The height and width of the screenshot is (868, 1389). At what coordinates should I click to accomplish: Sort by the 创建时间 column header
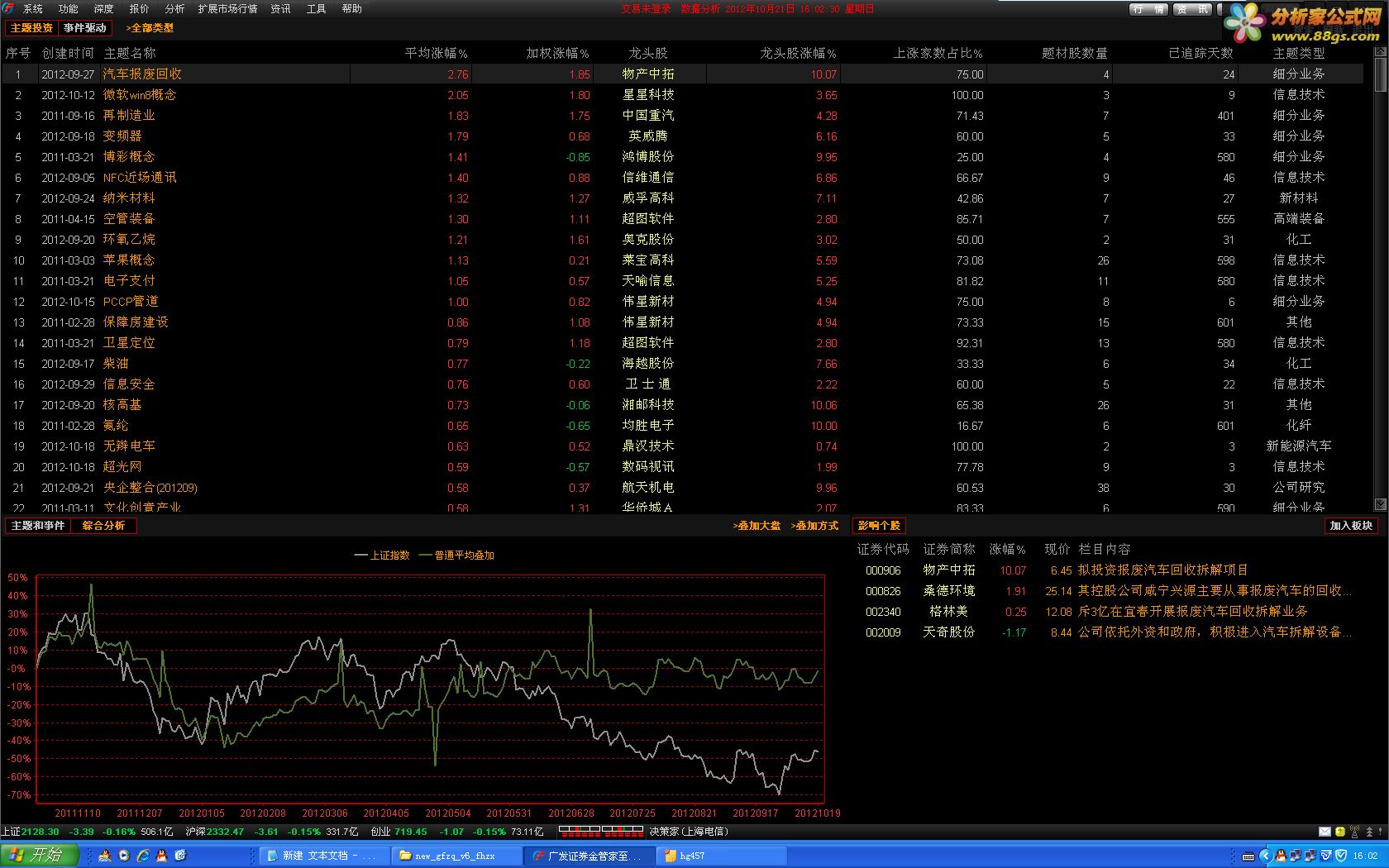(68, 53)
